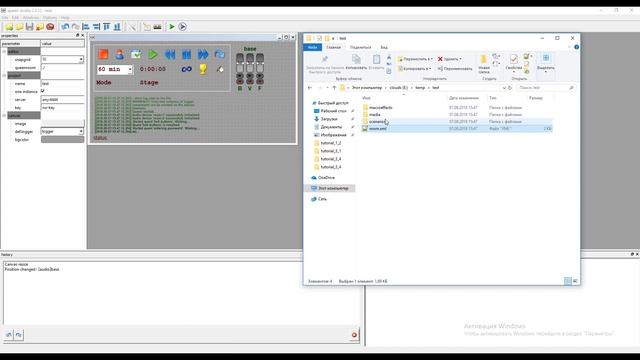640x360 pixels.
Task: Open the Help menu in quest studio
Action: point(65,18)
